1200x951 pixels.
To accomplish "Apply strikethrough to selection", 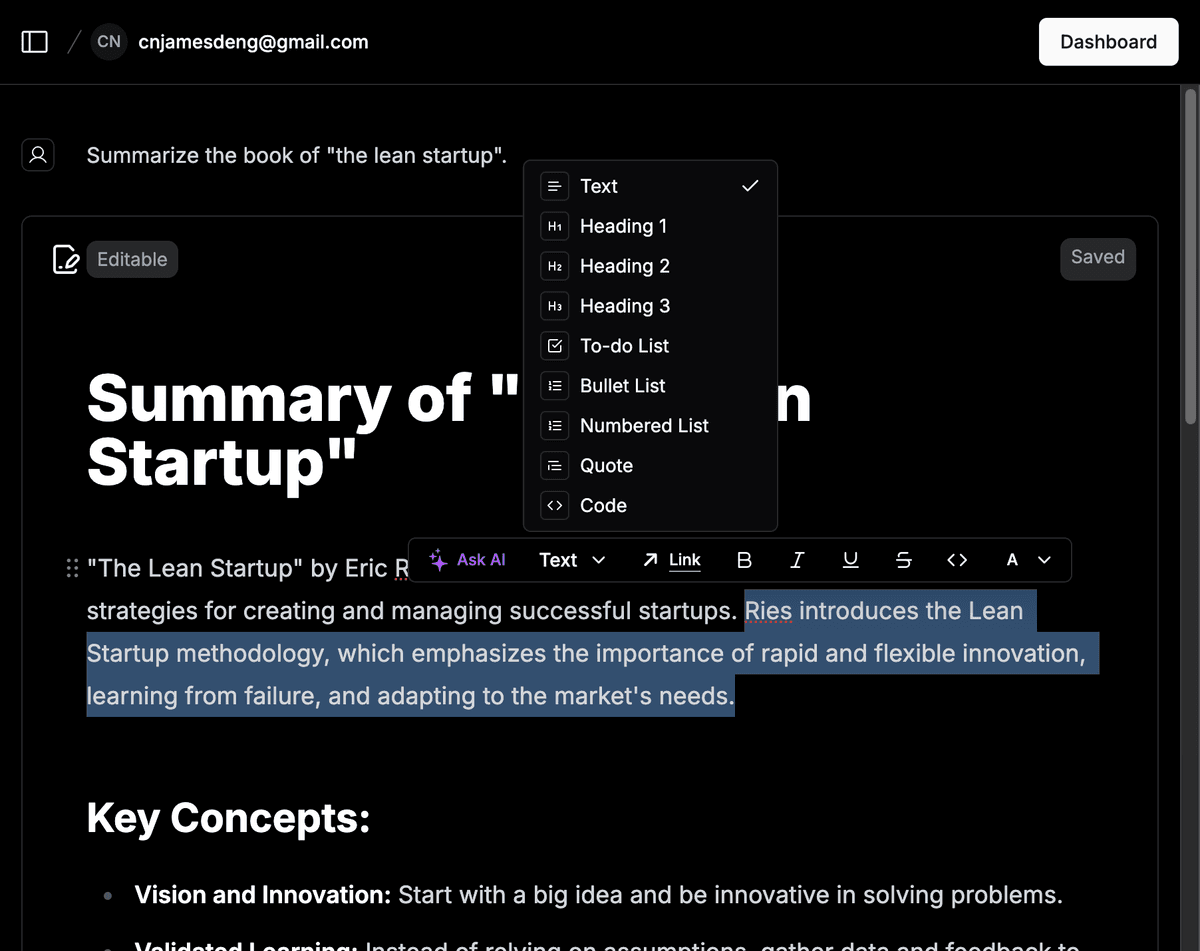I will 903,560.
